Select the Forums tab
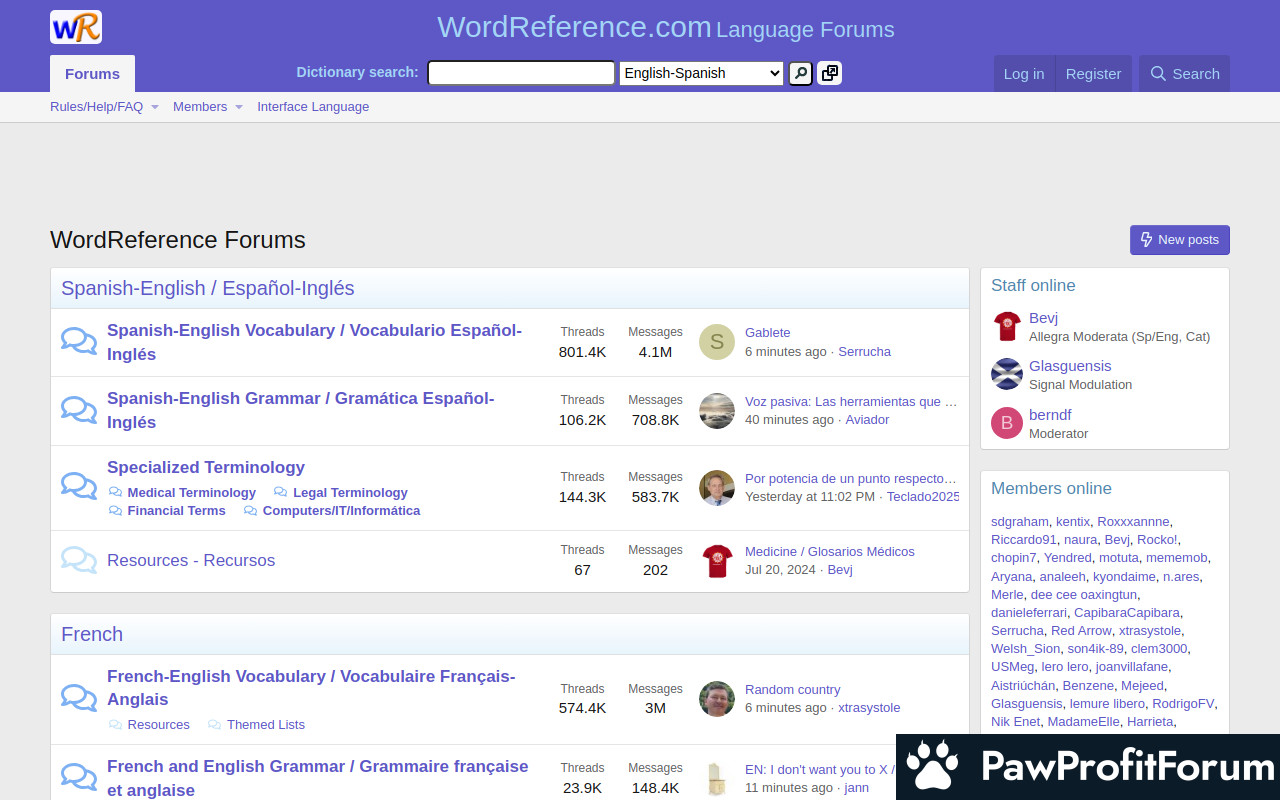The height and width of the screenshot is (800, 1280). click(92, 73)
